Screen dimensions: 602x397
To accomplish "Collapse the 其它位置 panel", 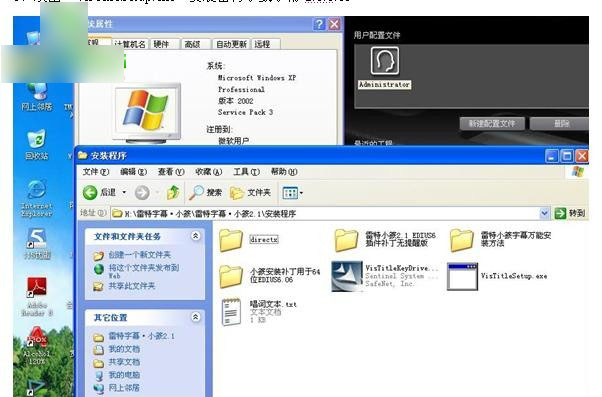I will [x=195, y=317].
